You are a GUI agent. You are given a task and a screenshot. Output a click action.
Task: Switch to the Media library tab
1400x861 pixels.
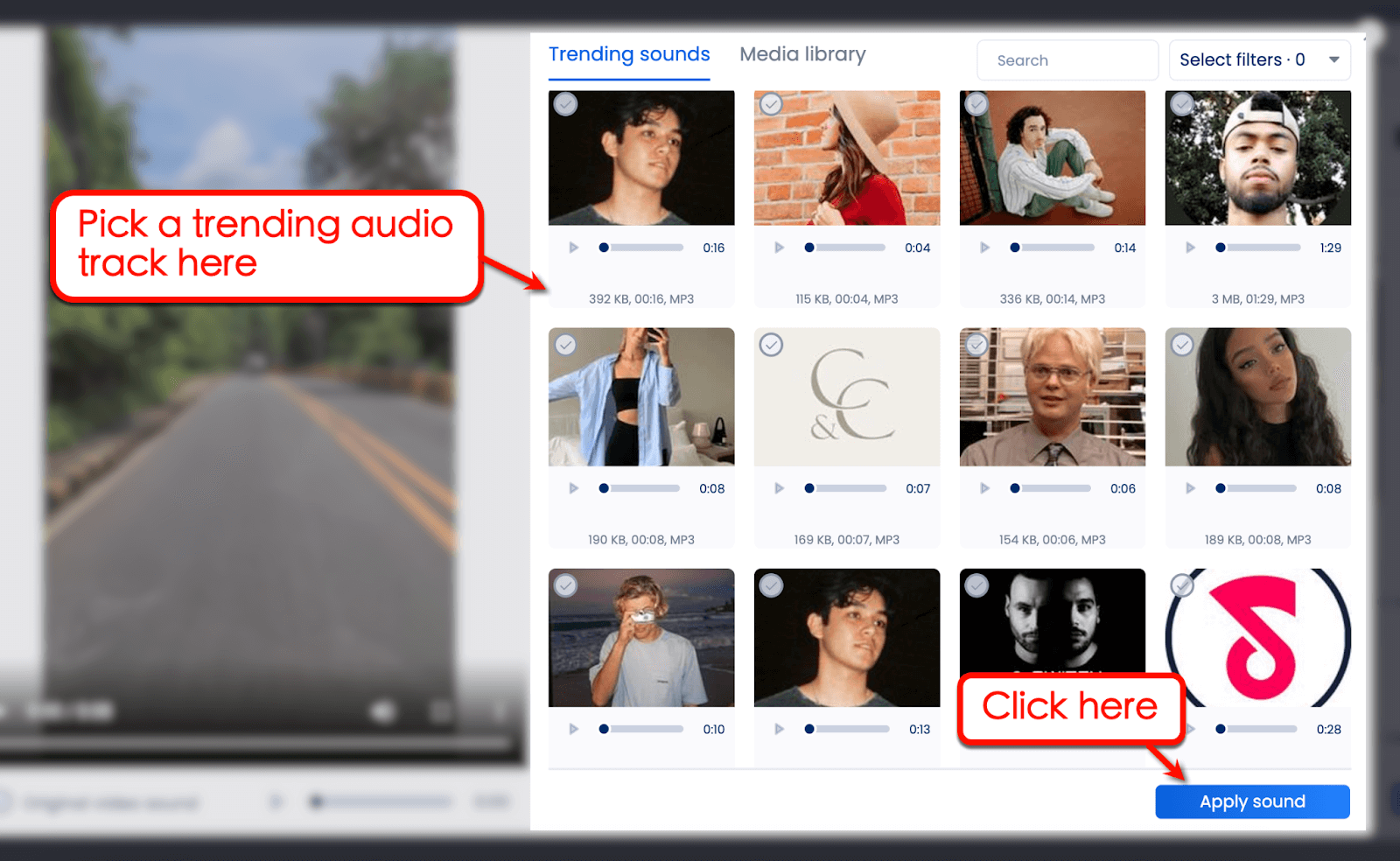[x=802, y=54]
